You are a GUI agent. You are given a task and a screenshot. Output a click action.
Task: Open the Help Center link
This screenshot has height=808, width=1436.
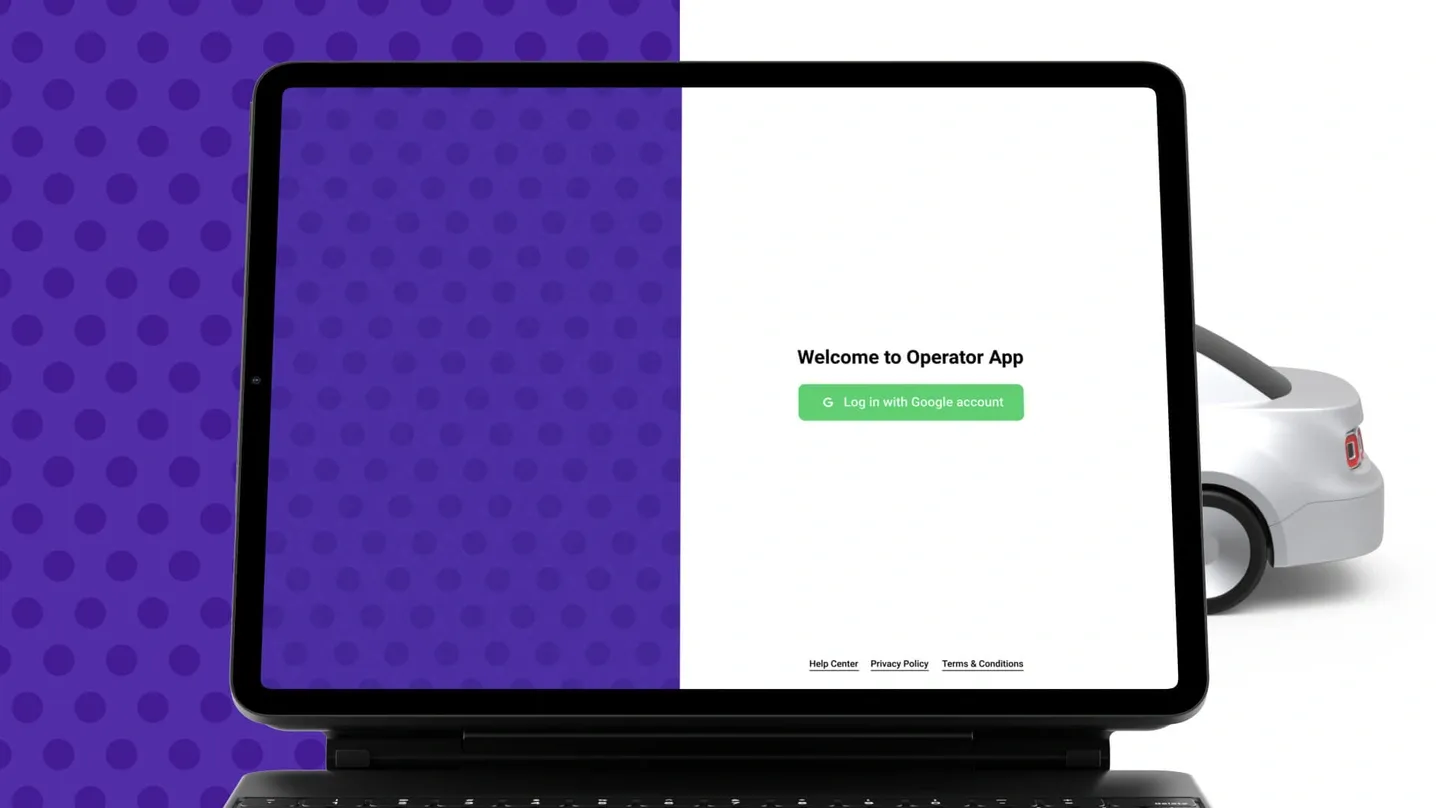pos(833,664)
